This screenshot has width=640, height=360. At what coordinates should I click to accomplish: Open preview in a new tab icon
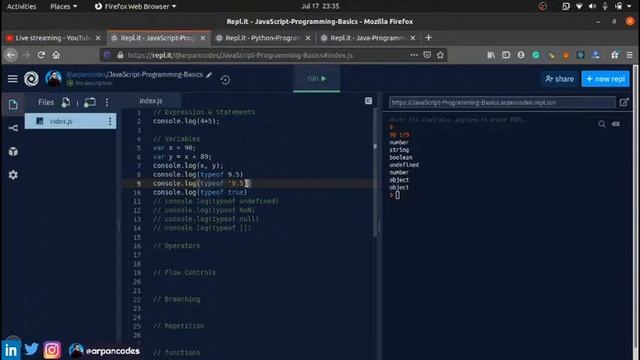pos(624,102)
